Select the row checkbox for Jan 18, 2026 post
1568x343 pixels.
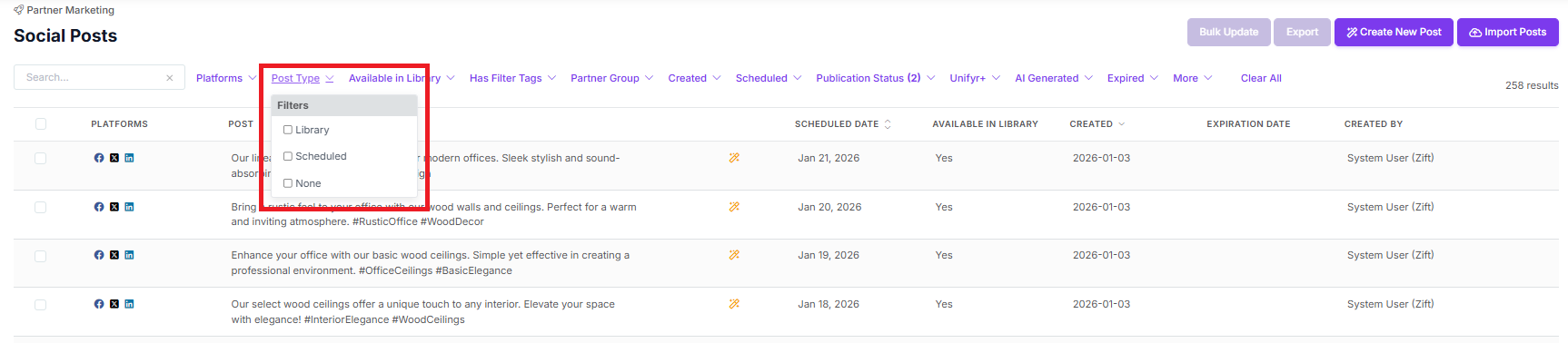41,304
